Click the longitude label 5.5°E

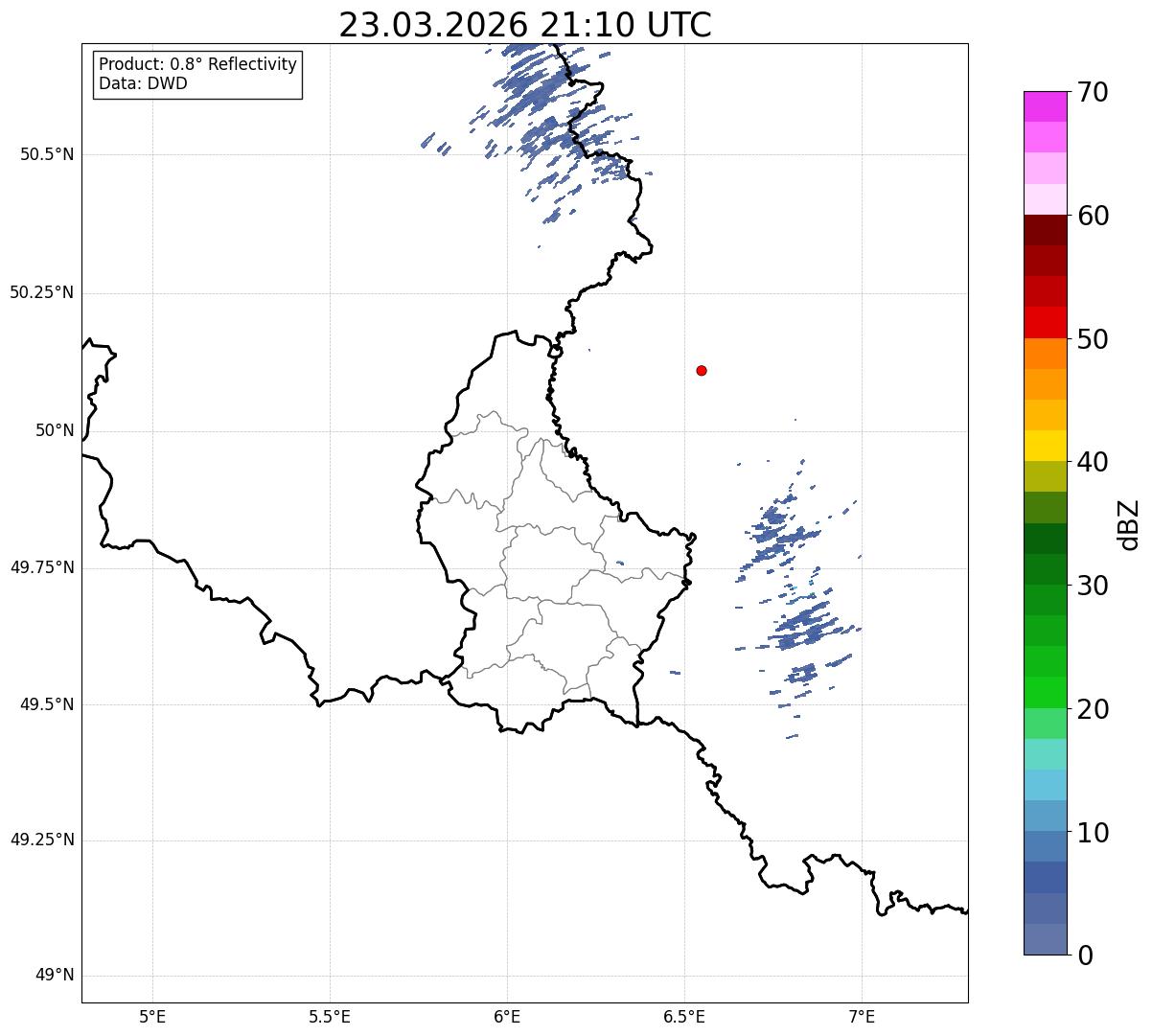tap(330, 1018)
